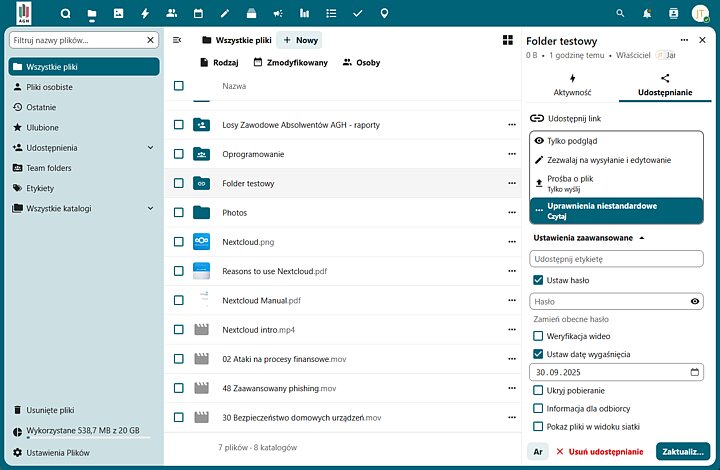The image size is (720, 470).
Task: Open the search magnifier in top bar
Action: 620,14
